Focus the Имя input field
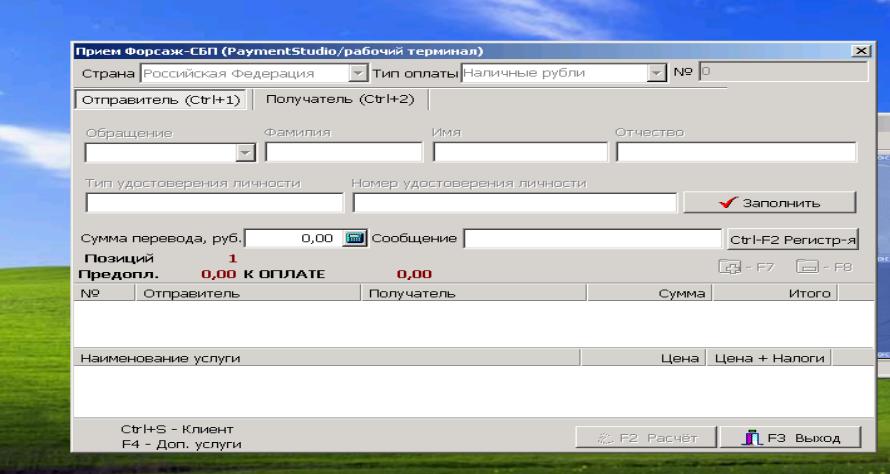 tap(520, 152)
